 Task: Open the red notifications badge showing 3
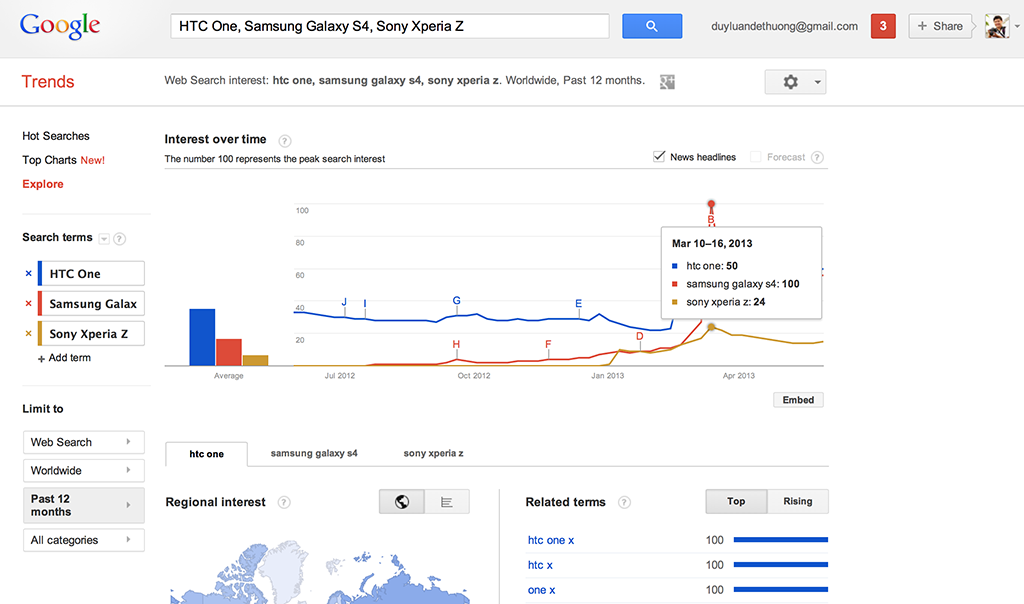882,25
